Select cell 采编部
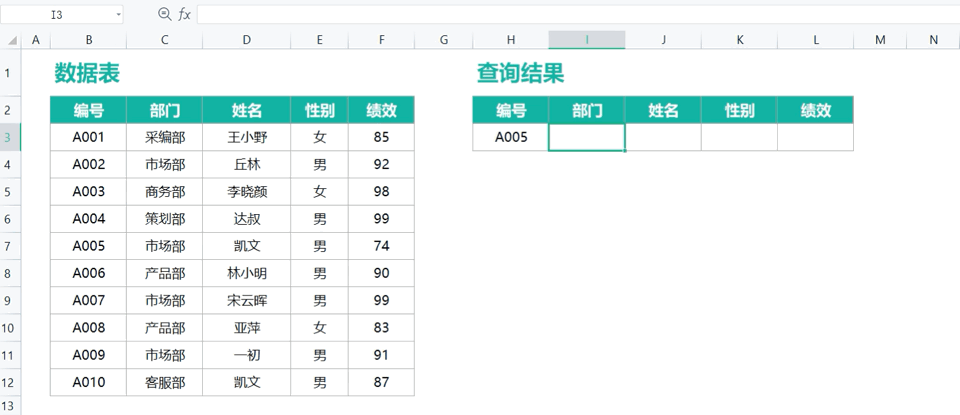The image size is (960, 415). [165, 137]
